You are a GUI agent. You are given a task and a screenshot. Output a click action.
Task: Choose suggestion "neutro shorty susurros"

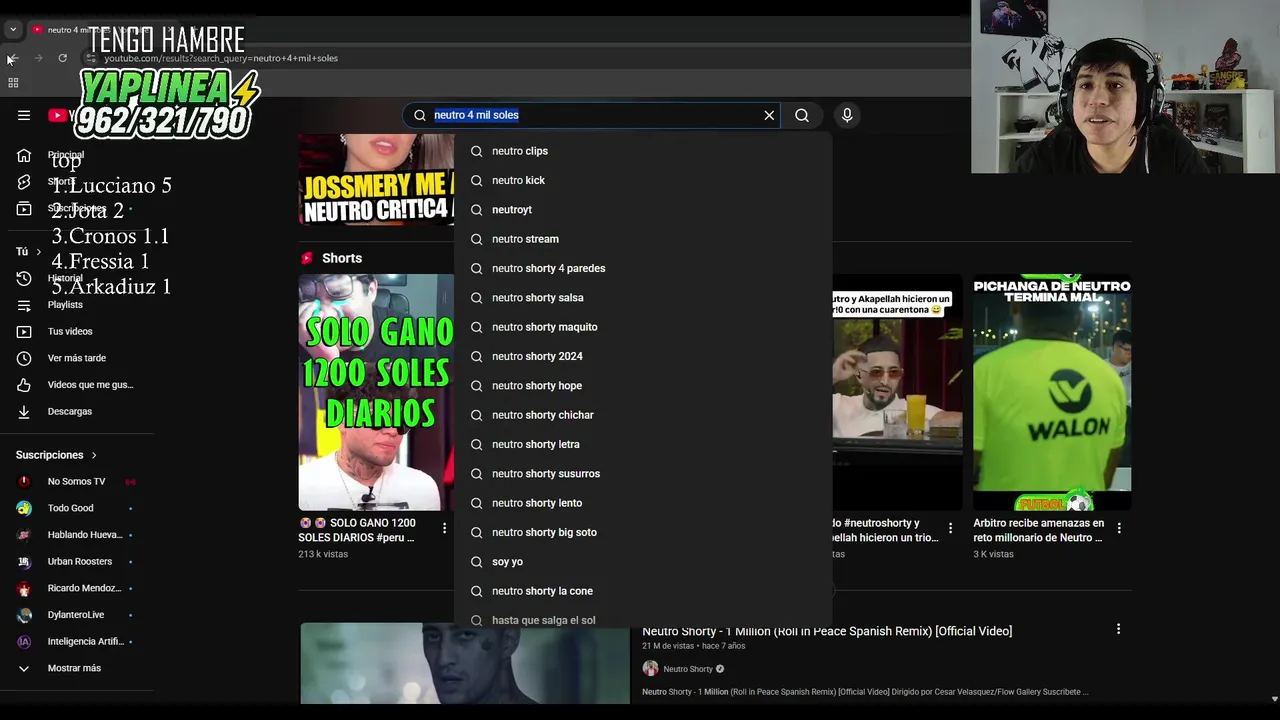pos(643,474)
